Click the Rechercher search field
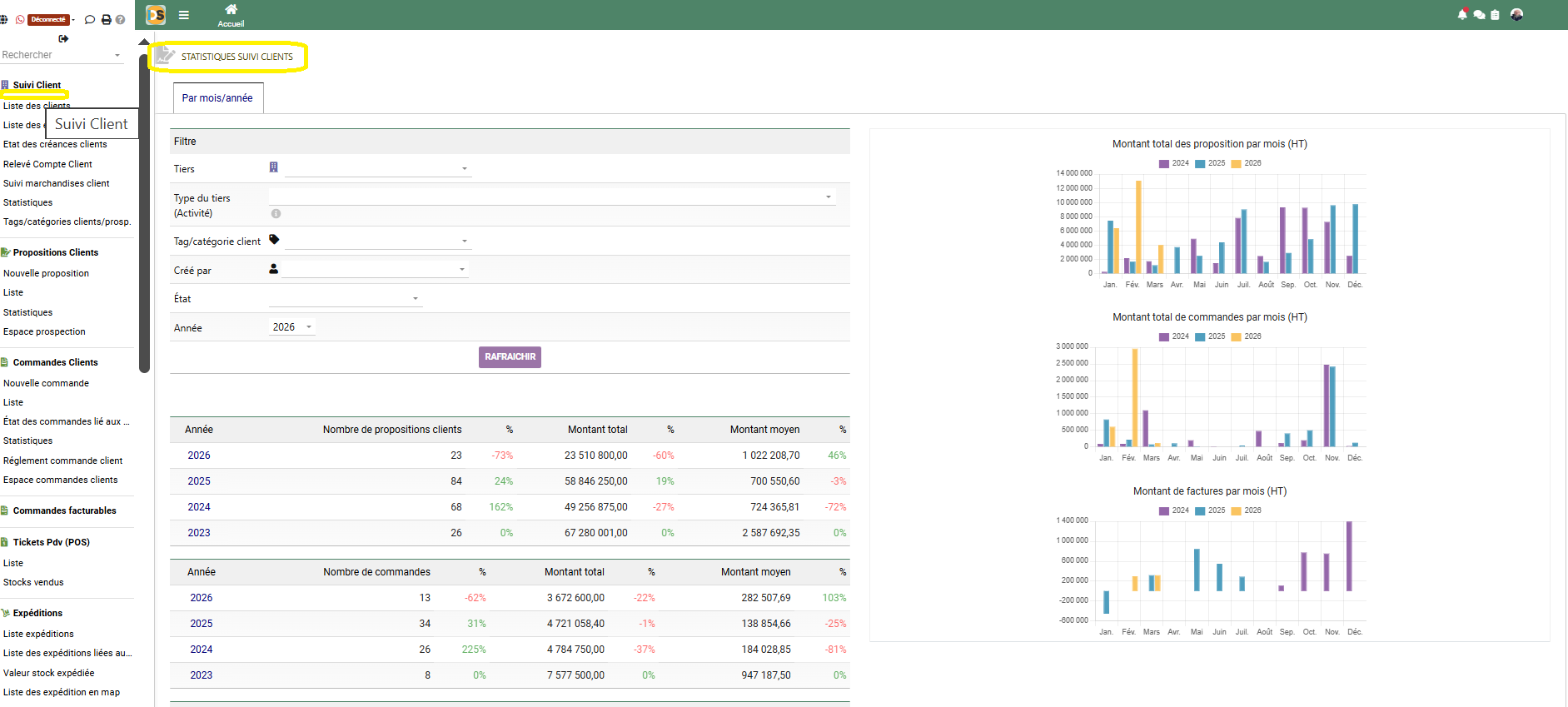Viewport: 1568px width, 707px height. [x=58, y=55]
